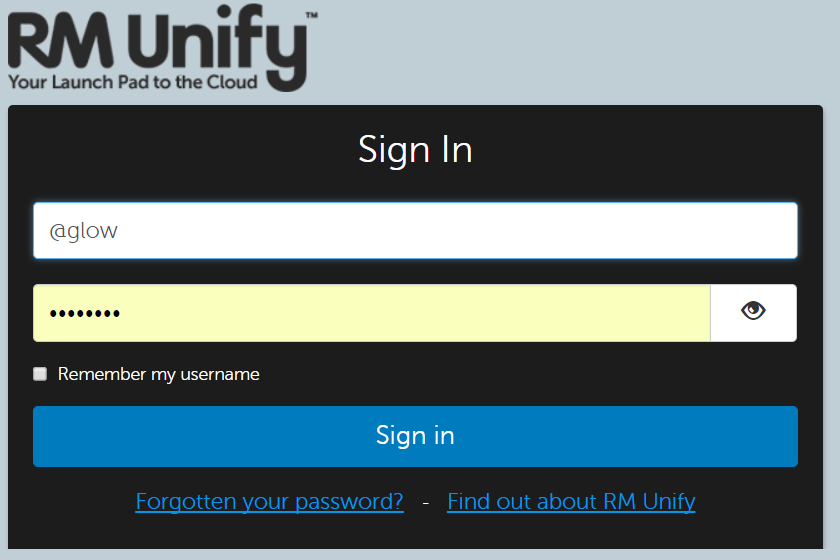Click the word Unify in the logo
The image size is (840, 560).
(218, 48)
